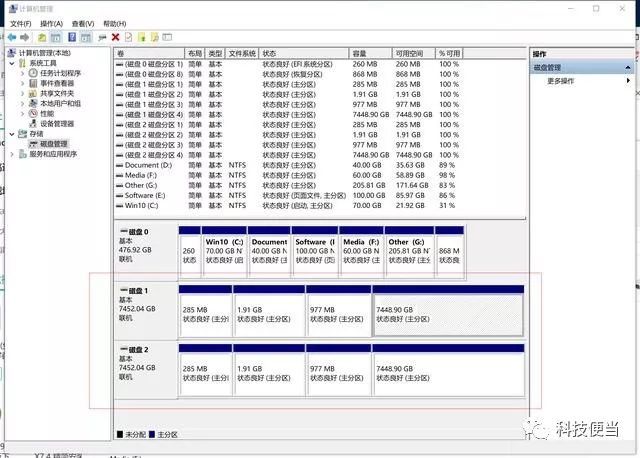The image size is (640, 458).
Task: Click the red X delete toolbar icon
Action: [115, 37]
